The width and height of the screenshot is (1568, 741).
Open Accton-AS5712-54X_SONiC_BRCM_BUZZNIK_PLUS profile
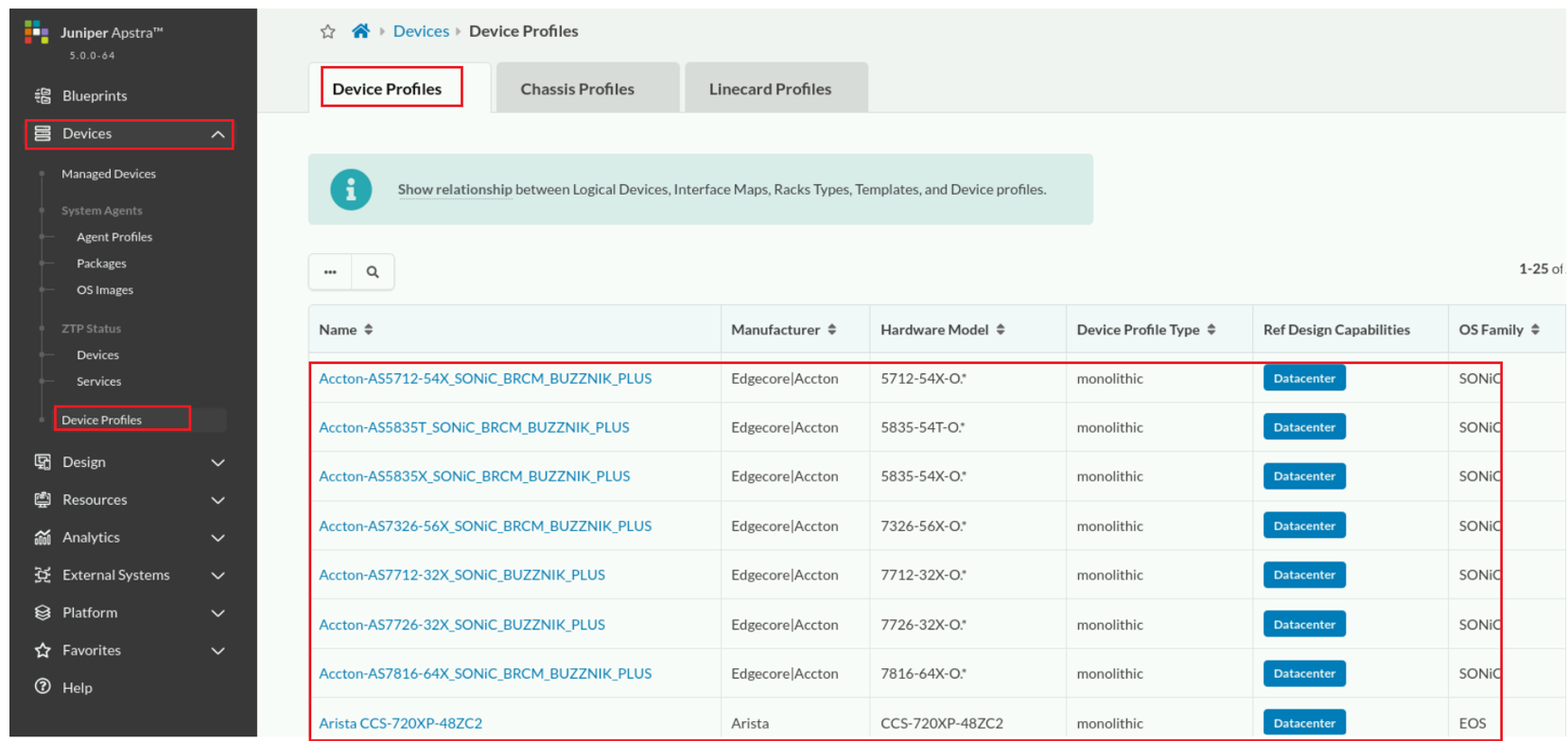pos(485,378)
